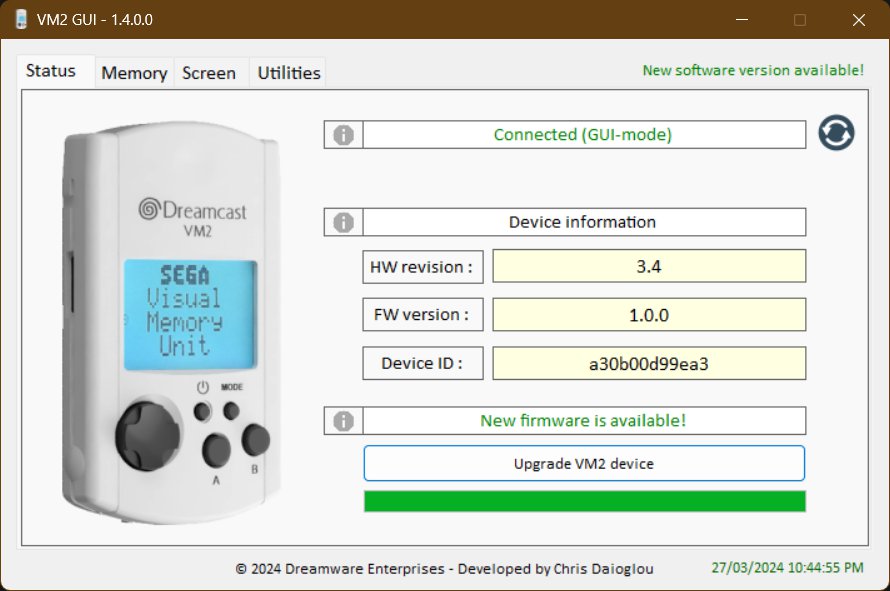Click the info icon beside Connected (GUI-mode)
Screen dimensions: 890x591
click(x=343, y=135)
